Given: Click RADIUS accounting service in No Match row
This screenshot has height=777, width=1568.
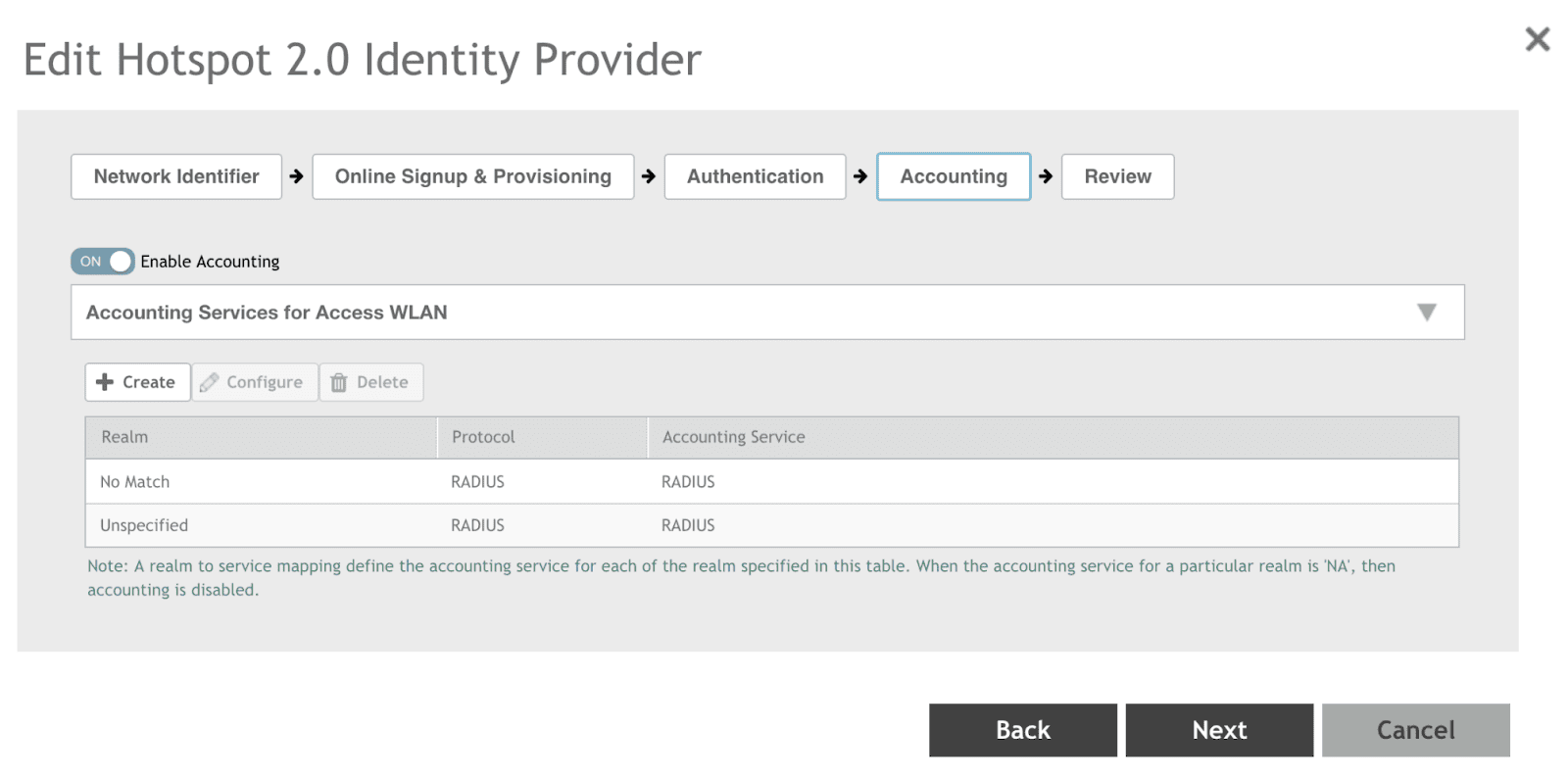Looking at the screenshot, I should [688, 482].
